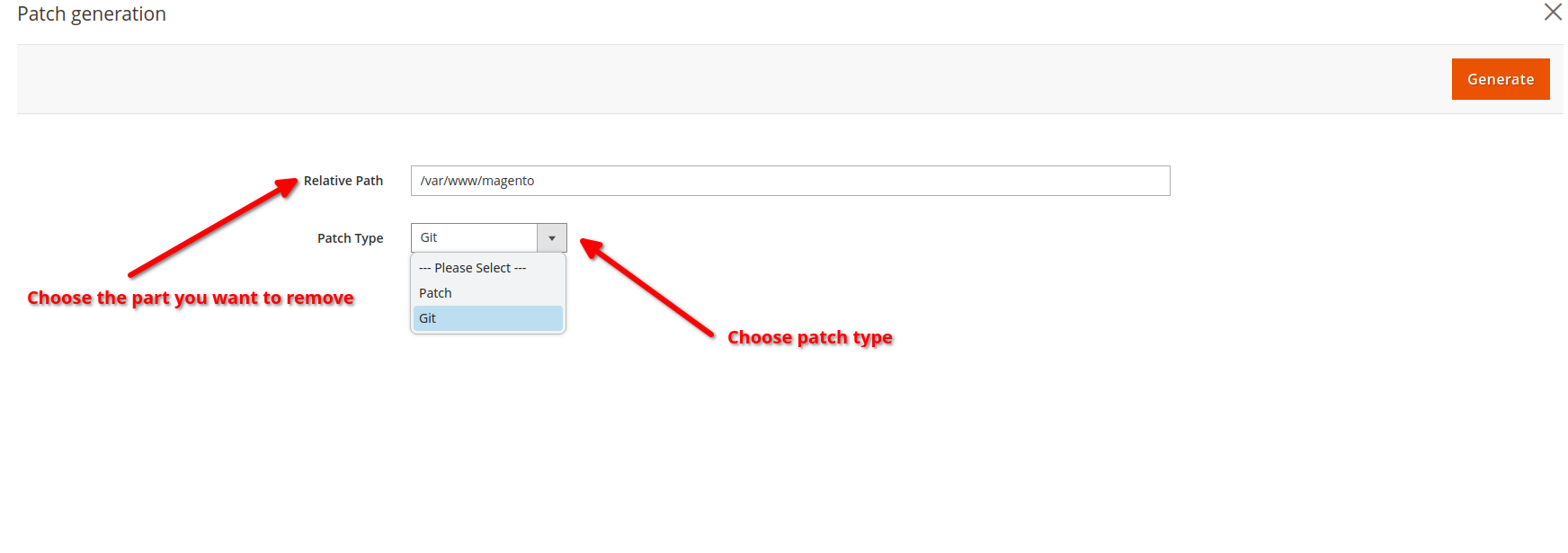This screenshot has height=553, width=1568.
Task: Open the Patch Type select box
Action: pyautogui.click(x=475, y=237)
